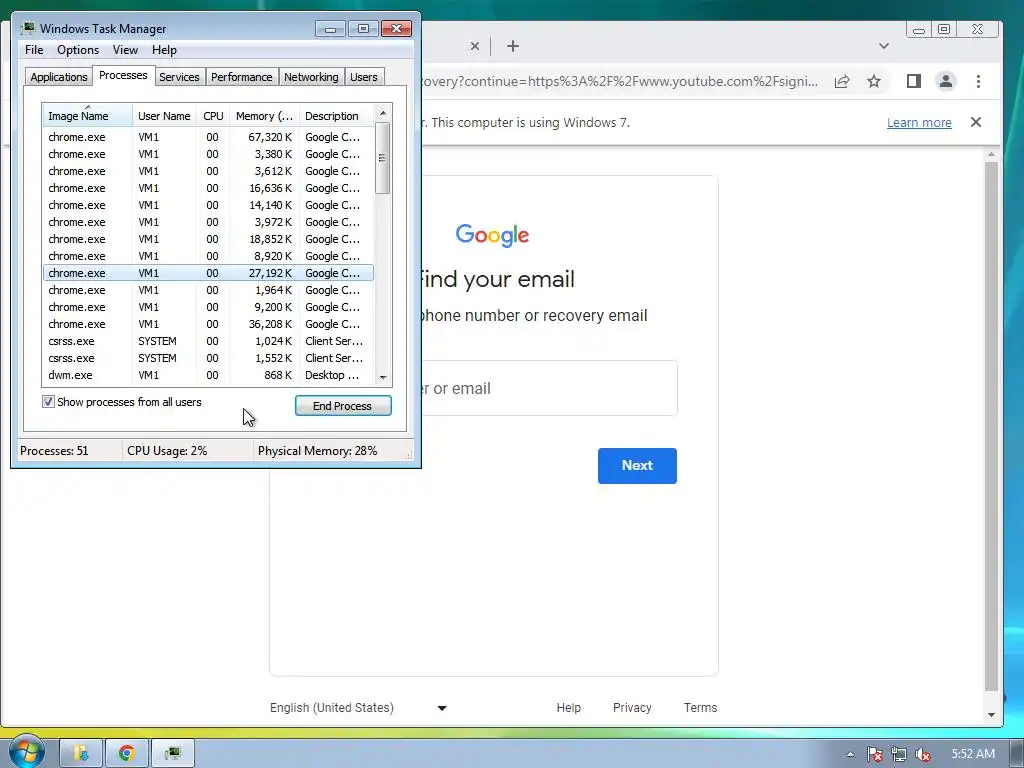Open clock showing 5:52 AM

point(973,754)
